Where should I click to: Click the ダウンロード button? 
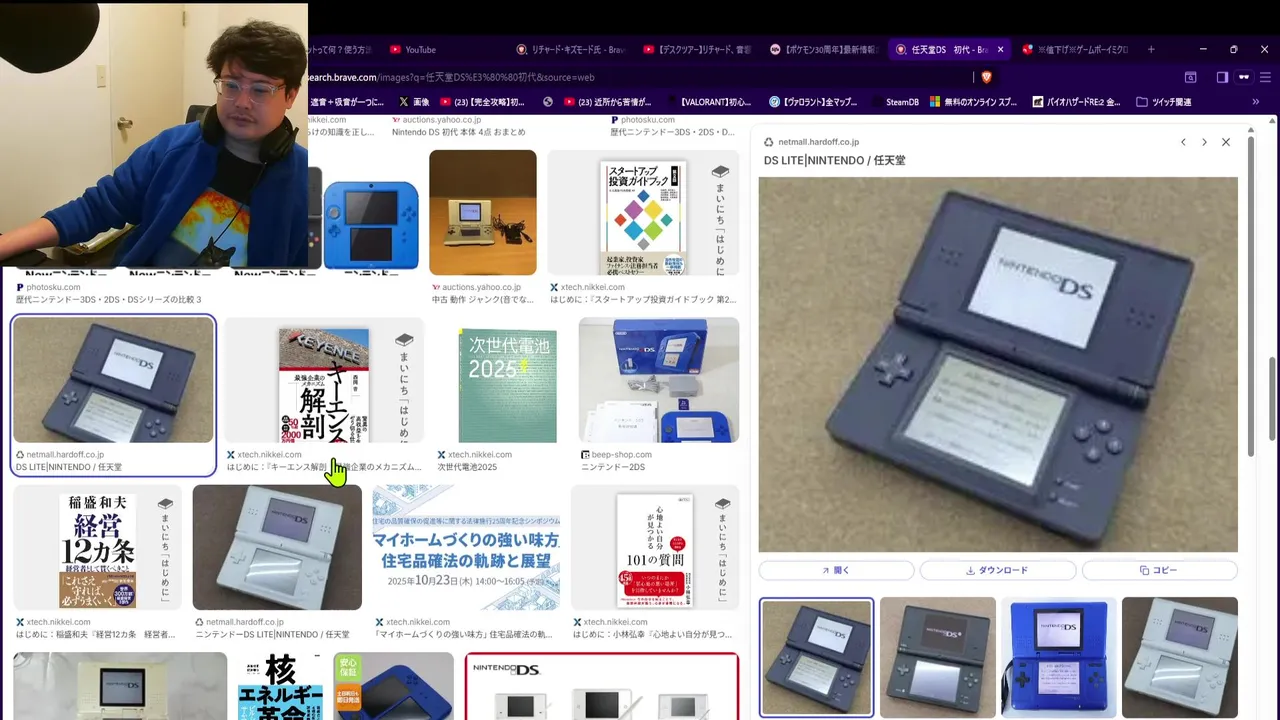point(997,570)
